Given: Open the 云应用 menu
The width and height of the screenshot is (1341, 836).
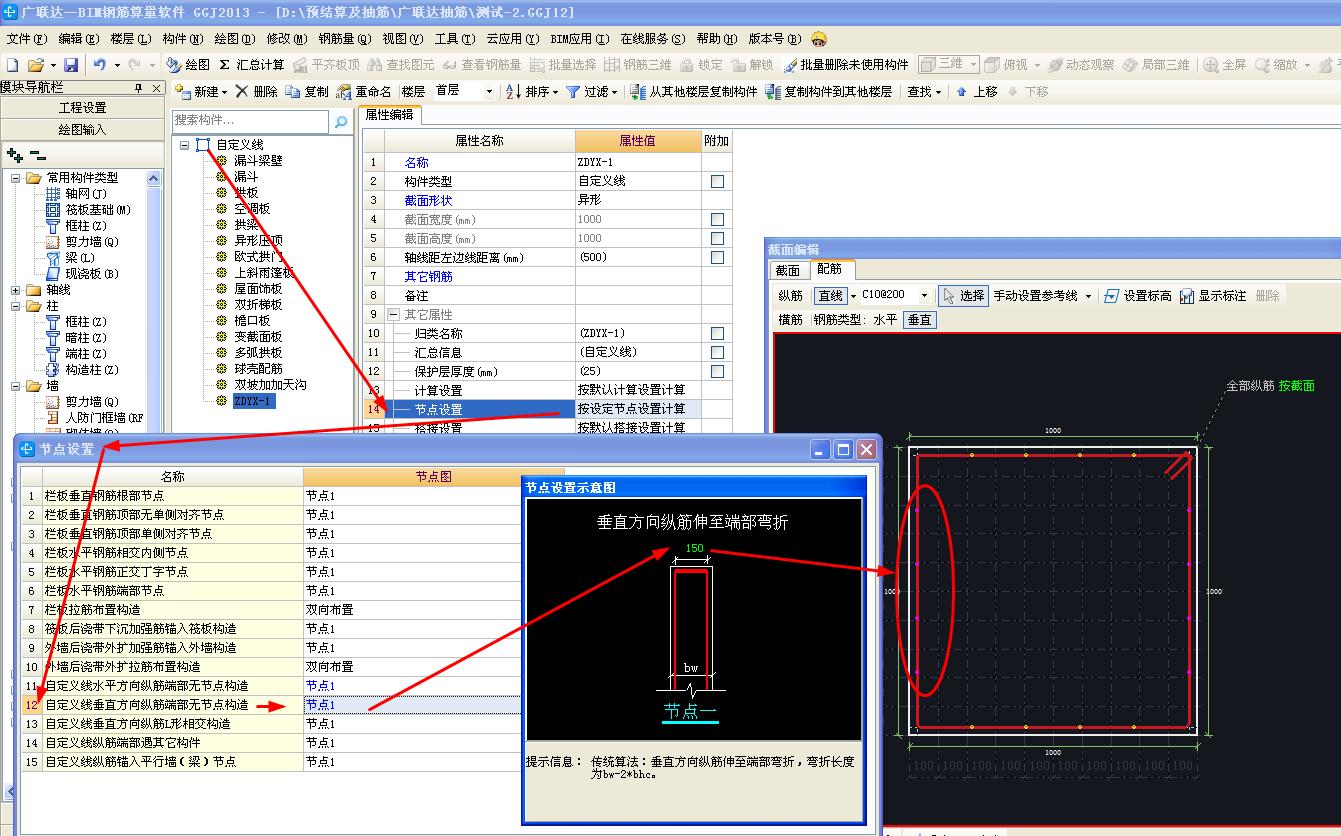Looking at the screenshot, I should coord(513,39).
